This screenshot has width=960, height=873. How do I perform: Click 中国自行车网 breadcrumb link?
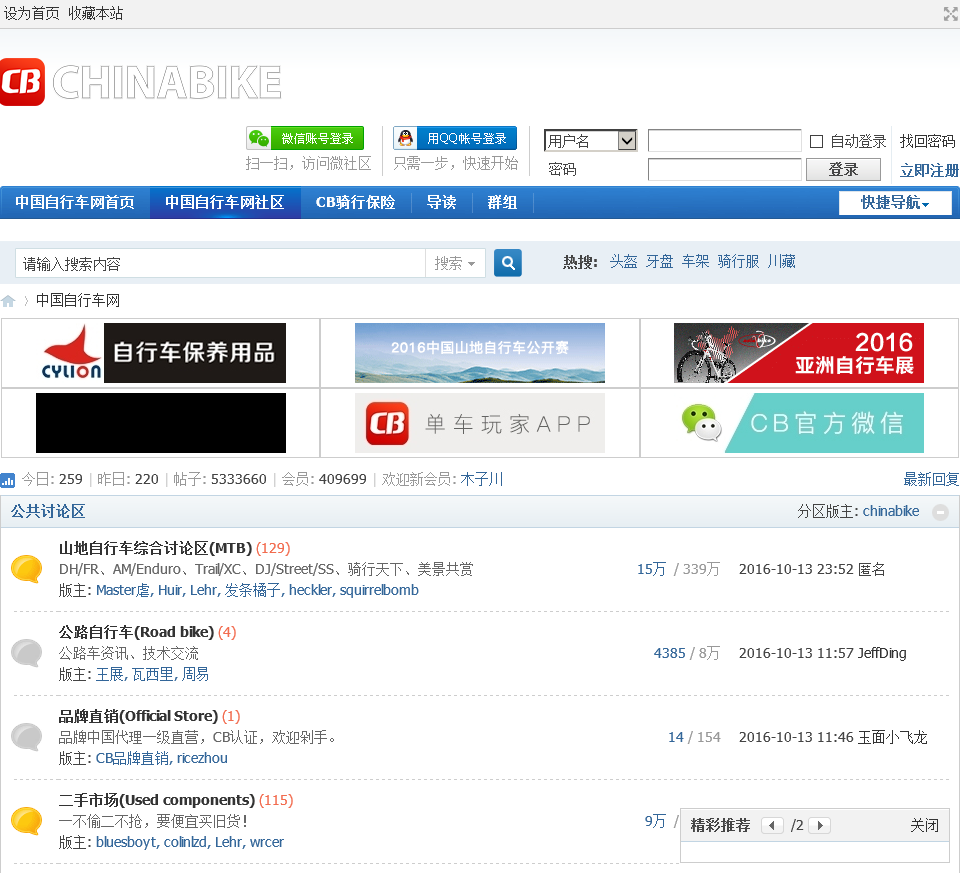coord(78,301)
